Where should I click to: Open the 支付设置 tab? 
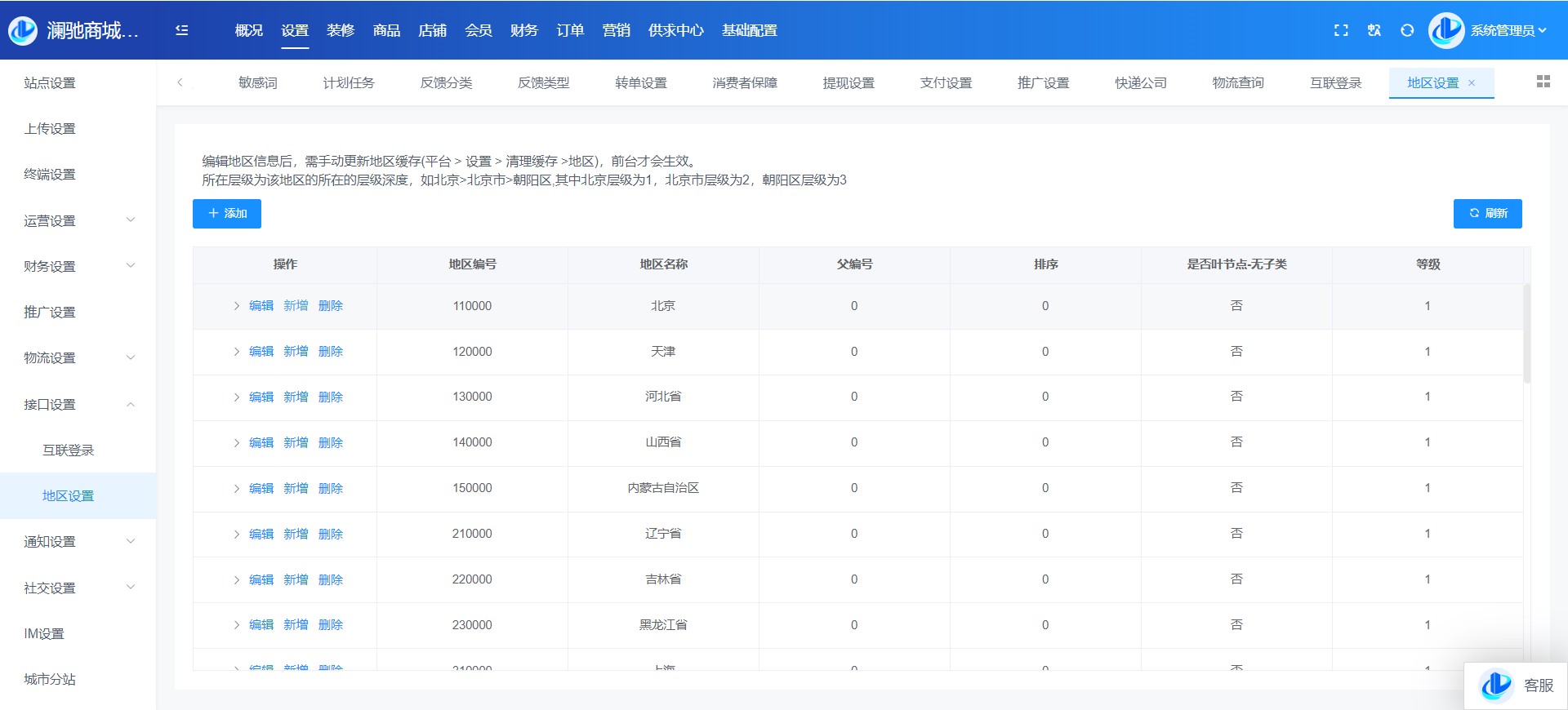tap(946, 83)
